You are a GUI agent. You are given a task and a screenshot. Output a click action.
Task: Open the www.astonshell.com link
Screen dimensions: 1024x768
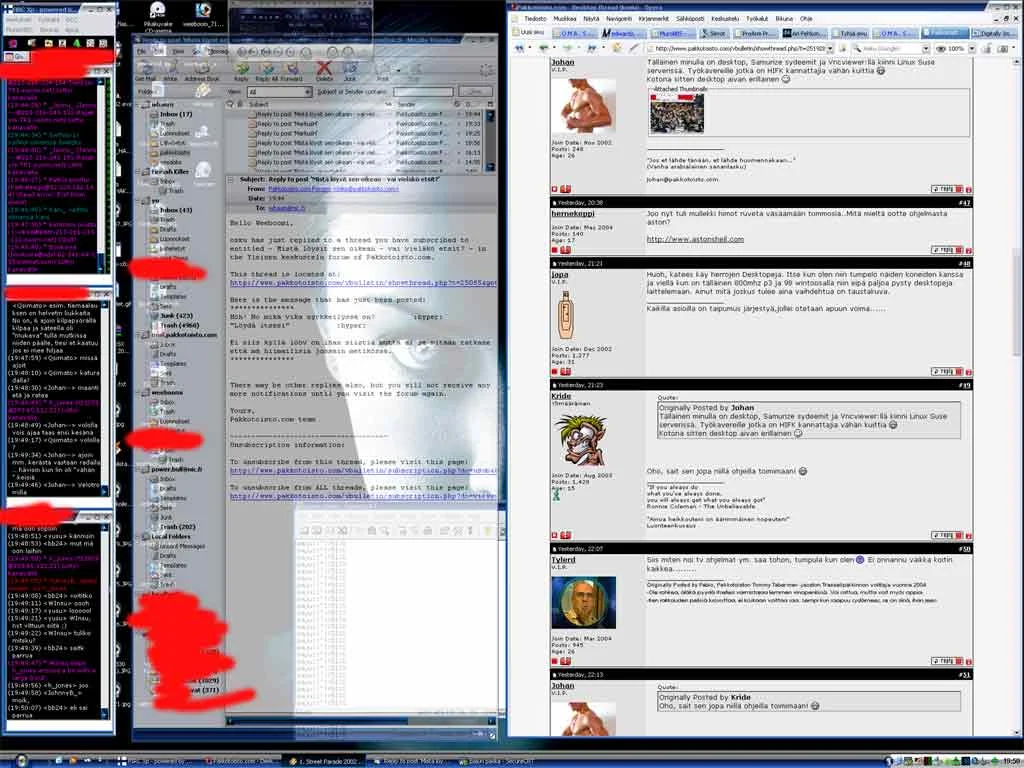[x=684, y=239]
